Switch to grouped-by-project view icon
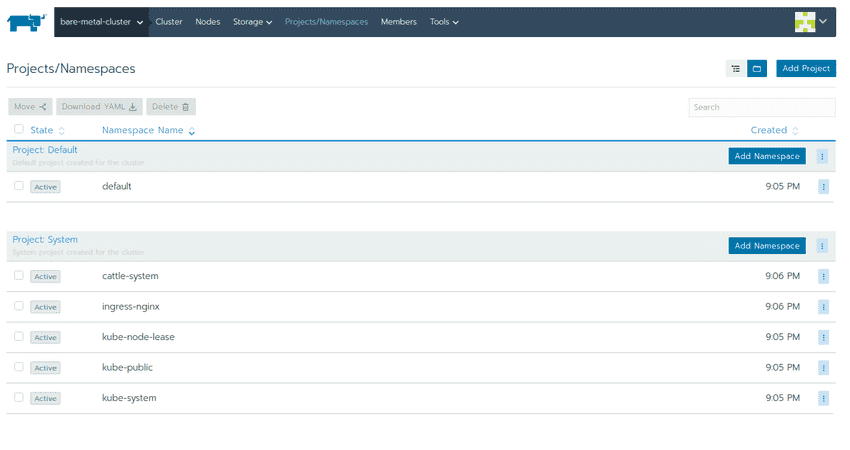Screen dimensions: 850x450 pos(757,69)
